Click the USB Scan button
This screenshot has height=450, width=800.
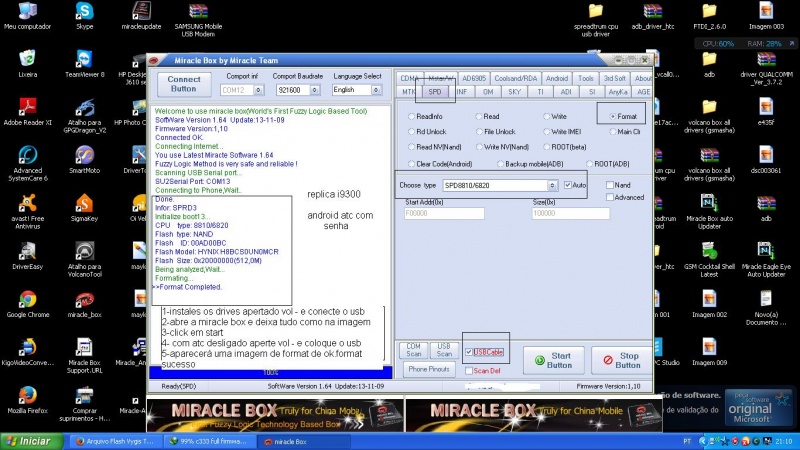pyautogui.click(x=444, y=350)
